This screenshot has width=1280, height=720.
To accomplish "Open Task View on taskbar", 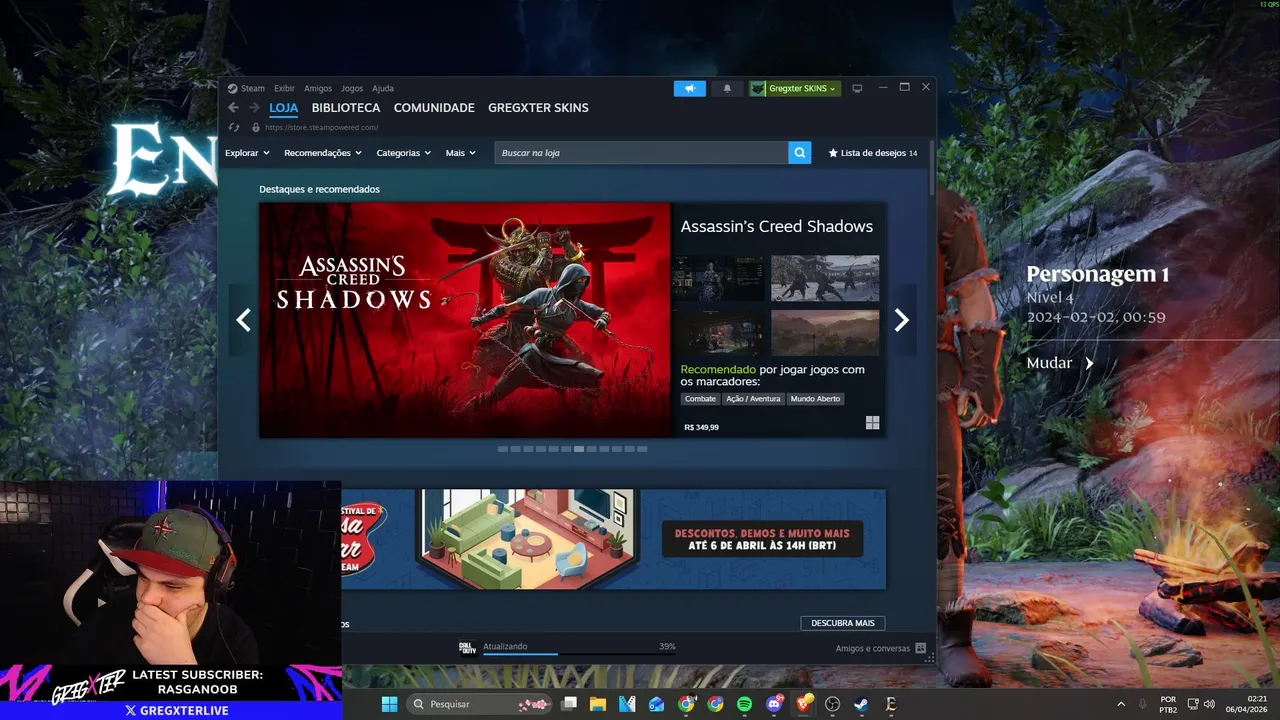I will (569, 704).
